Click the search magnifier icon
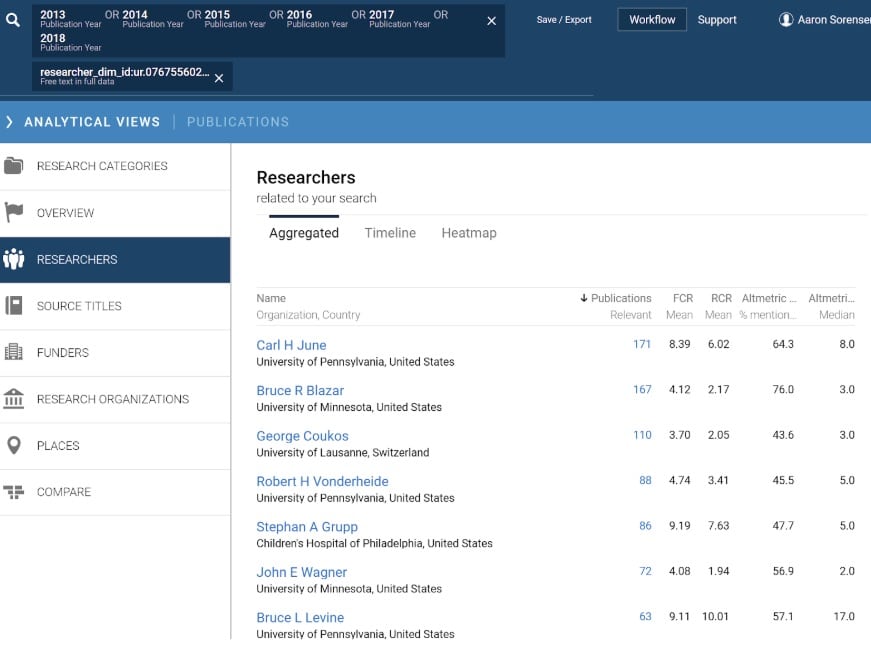 point(13,20)
